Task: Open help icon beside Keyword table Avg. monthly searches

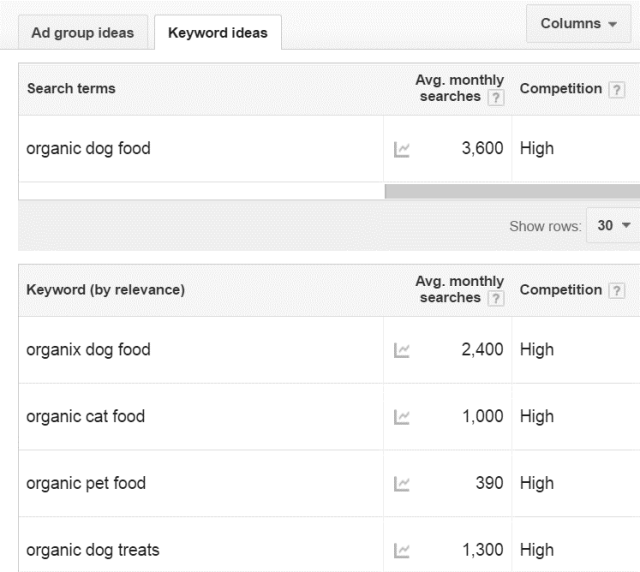Action: [496, 298]
